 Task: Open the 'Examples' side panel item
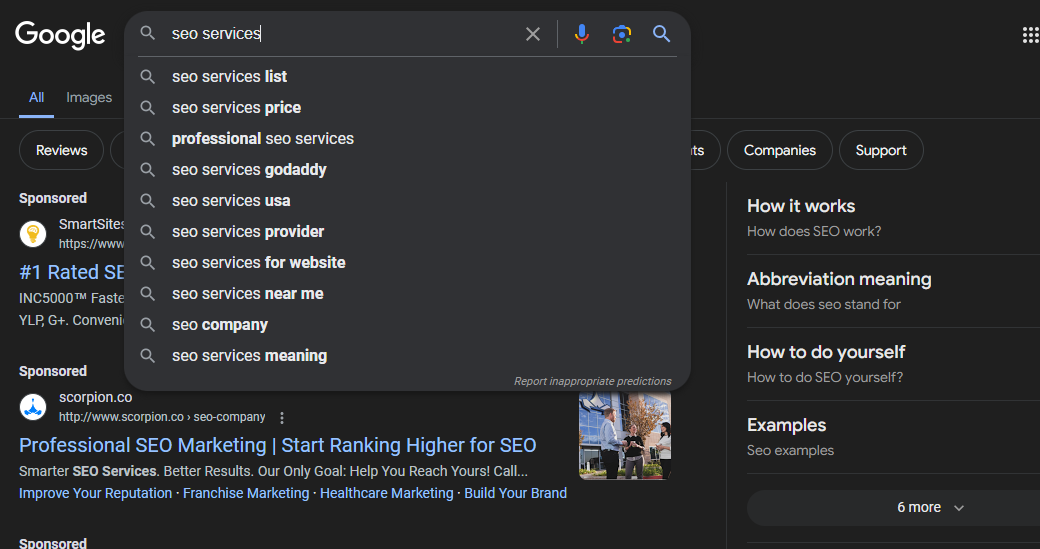point(893,437)
